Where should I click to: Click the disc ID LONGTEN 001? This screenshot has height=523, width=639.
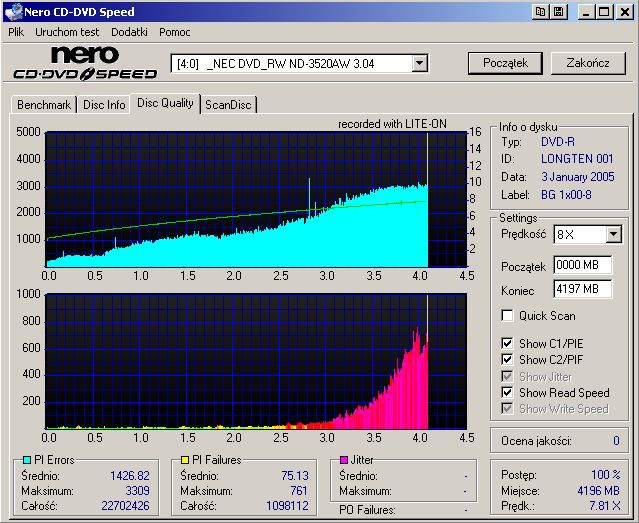577,159
